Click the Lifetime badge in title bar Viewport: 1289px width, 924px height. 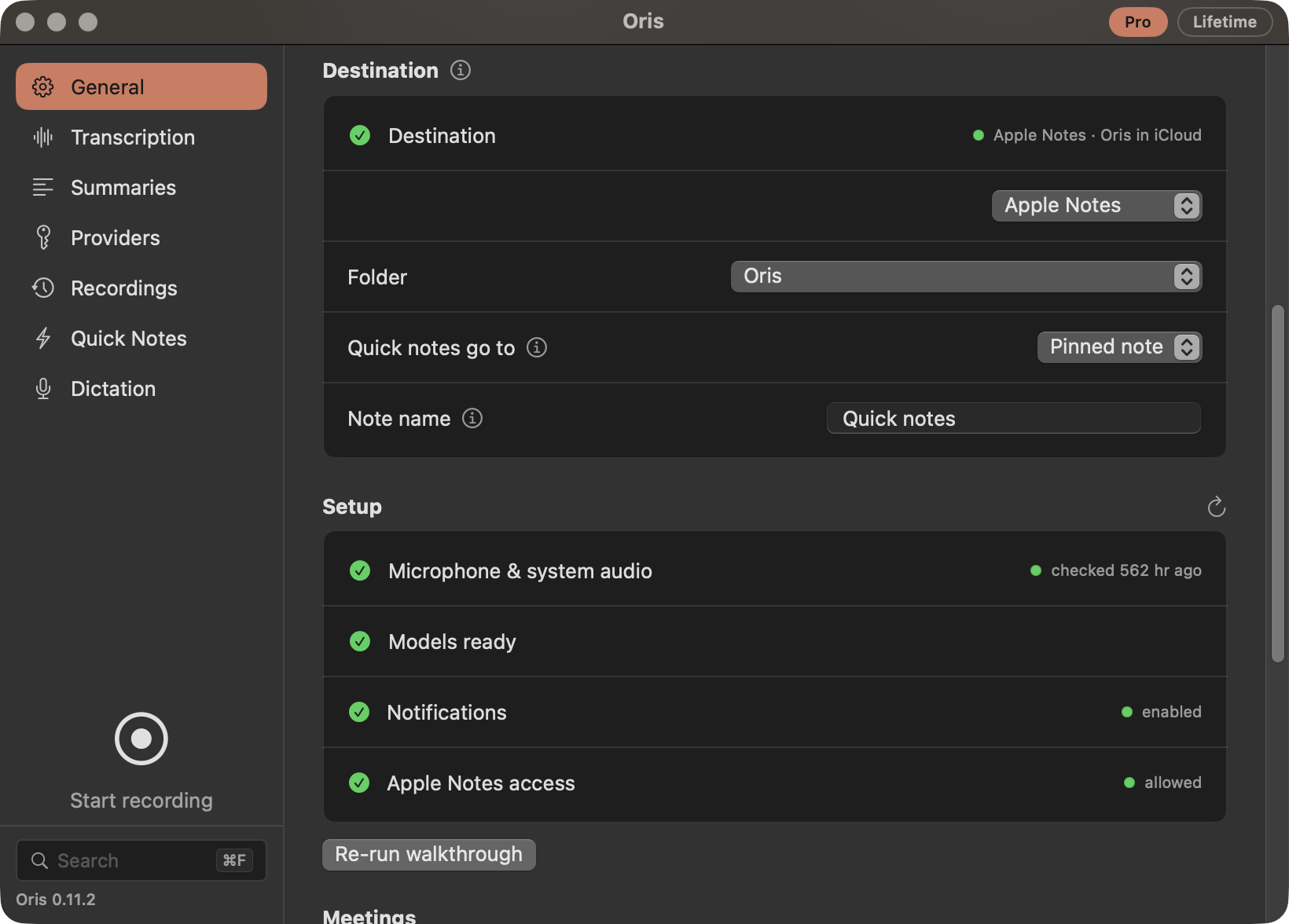1224,22
